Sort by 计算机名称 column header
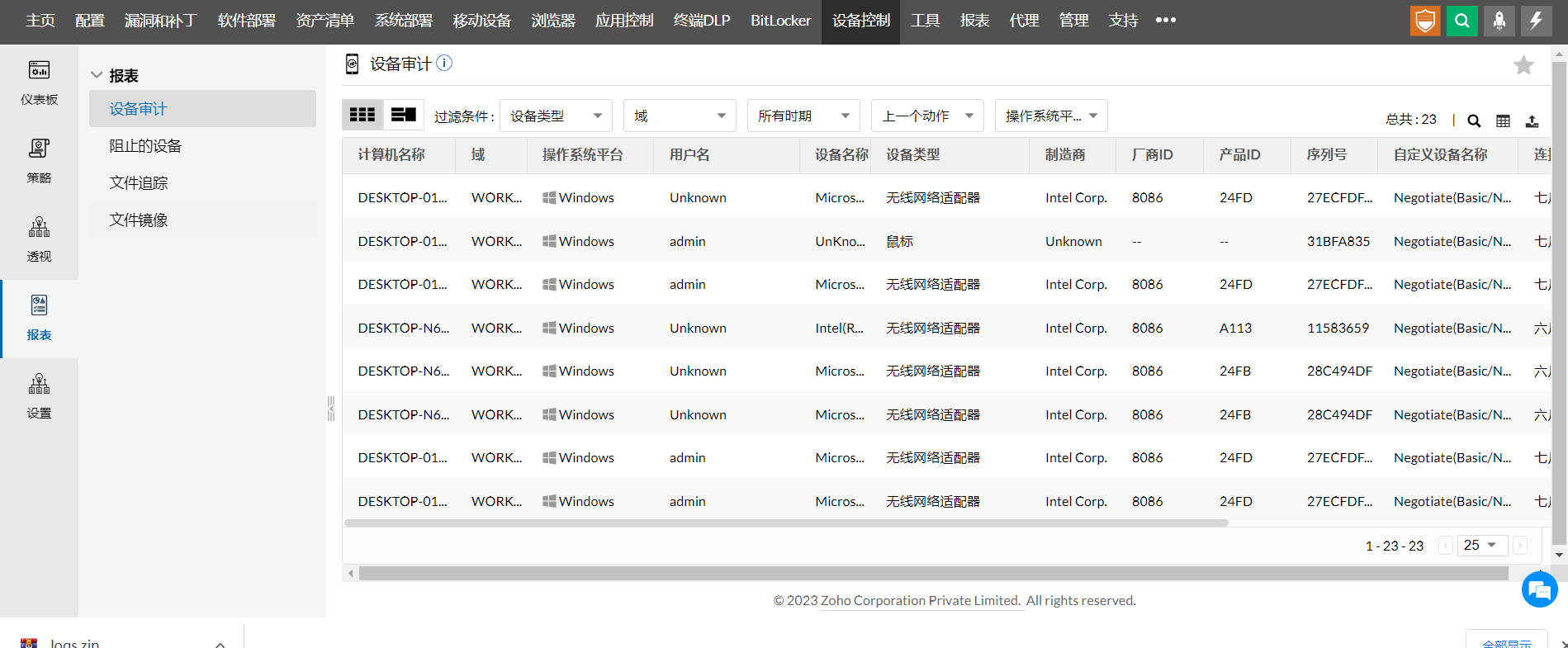Viewport: 1568px width, 648px height. (391, 154)
